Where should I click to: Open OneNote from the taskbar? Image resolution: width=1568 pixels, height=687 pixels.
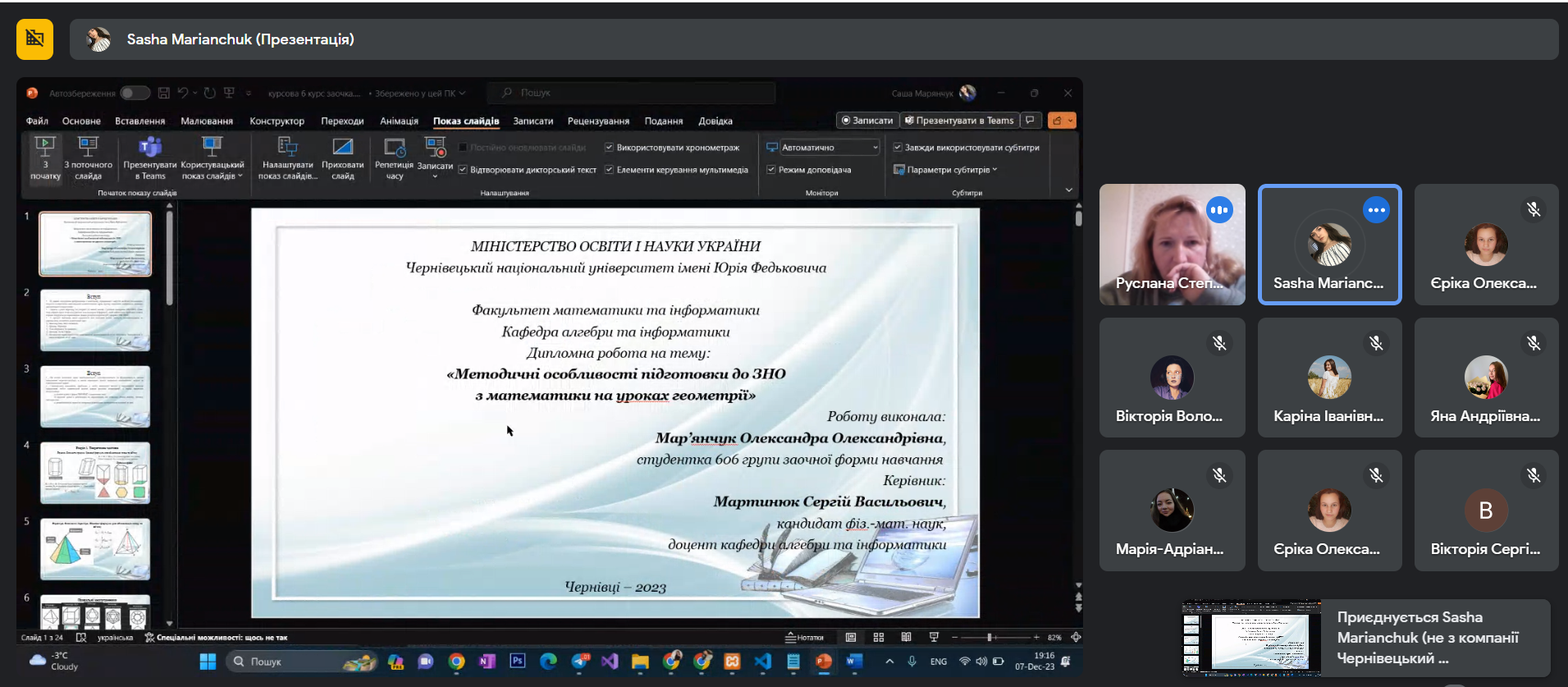tap(487, 661)
